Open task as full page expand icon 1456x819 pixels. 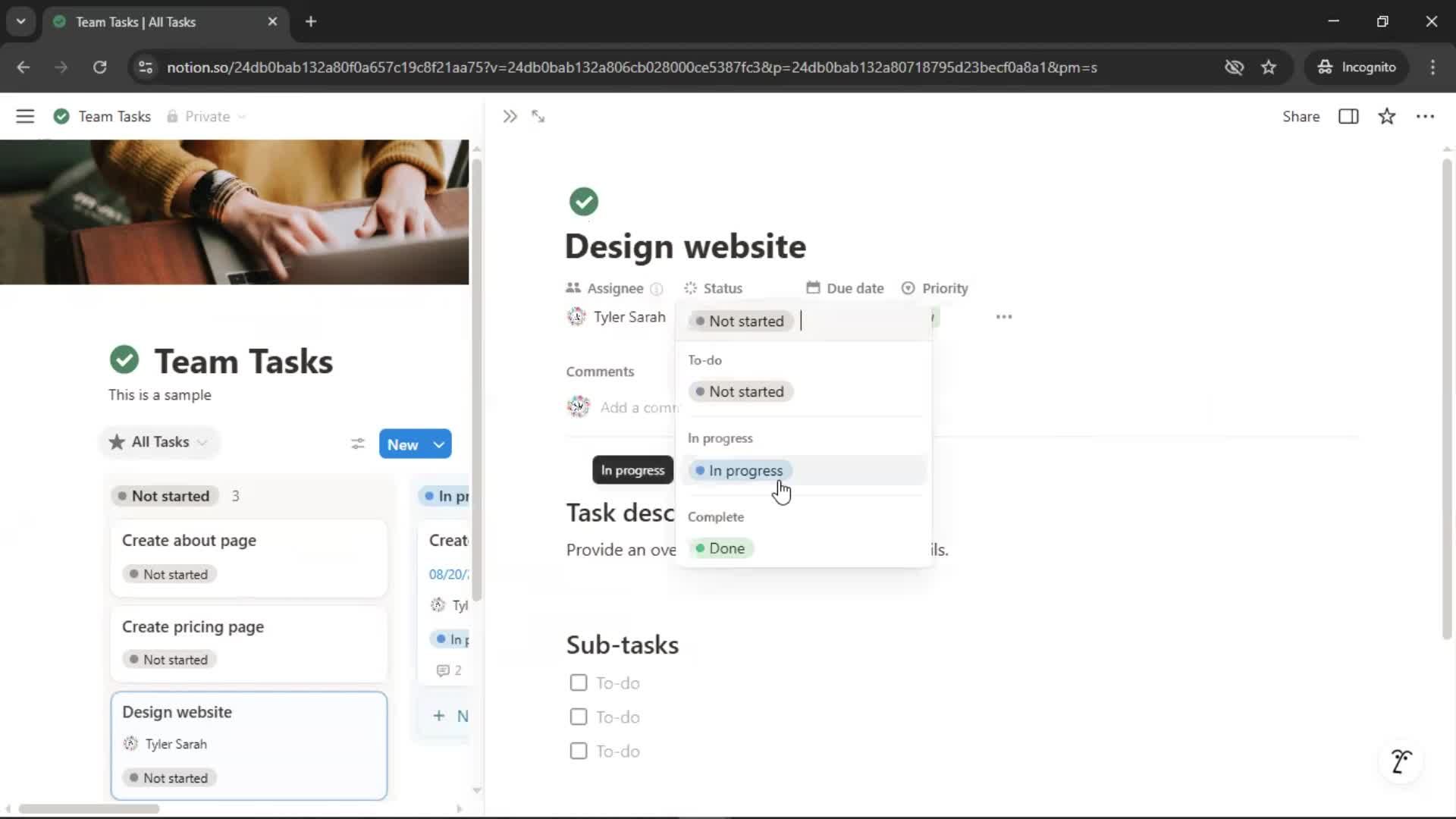point(538,116)
